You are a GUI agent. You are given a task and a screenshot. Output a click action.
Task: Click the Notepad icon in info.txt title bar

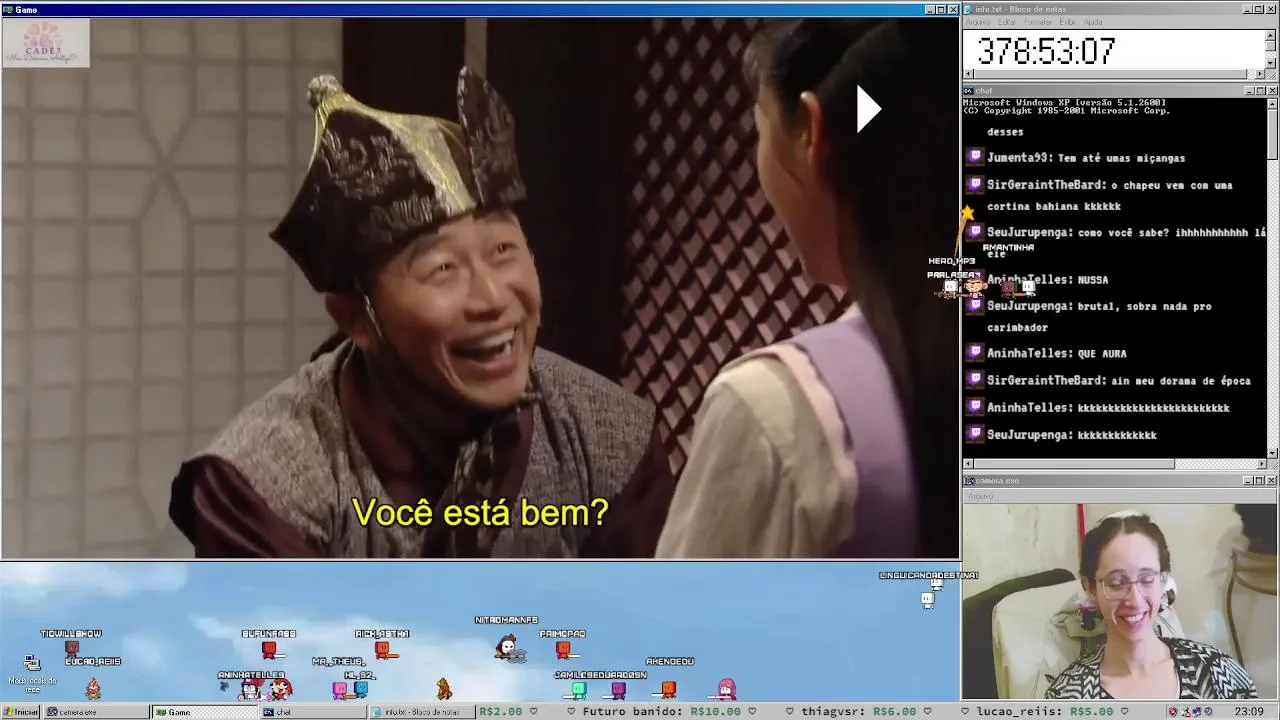969,9
